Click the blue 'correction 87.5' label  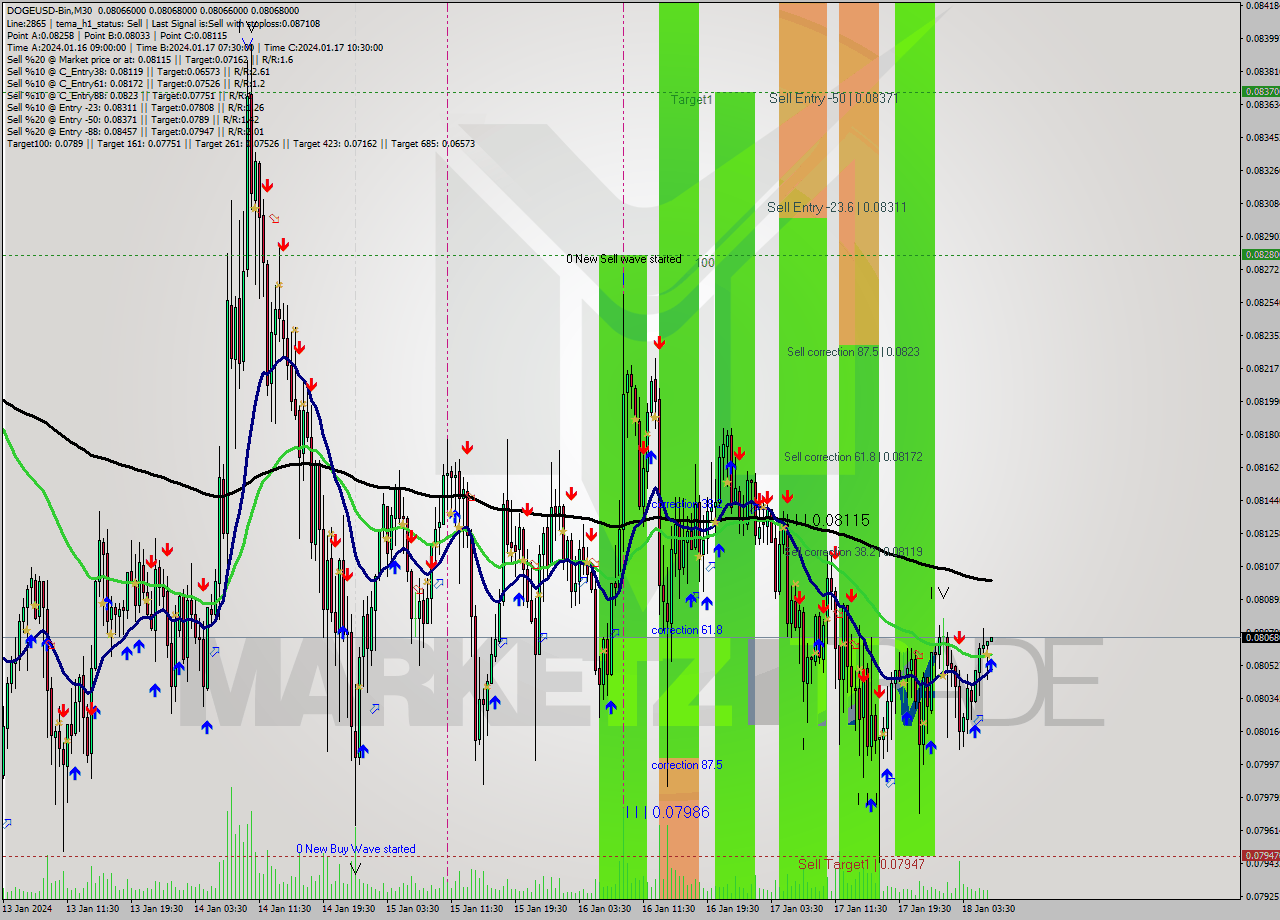click(x=686, y=765)
